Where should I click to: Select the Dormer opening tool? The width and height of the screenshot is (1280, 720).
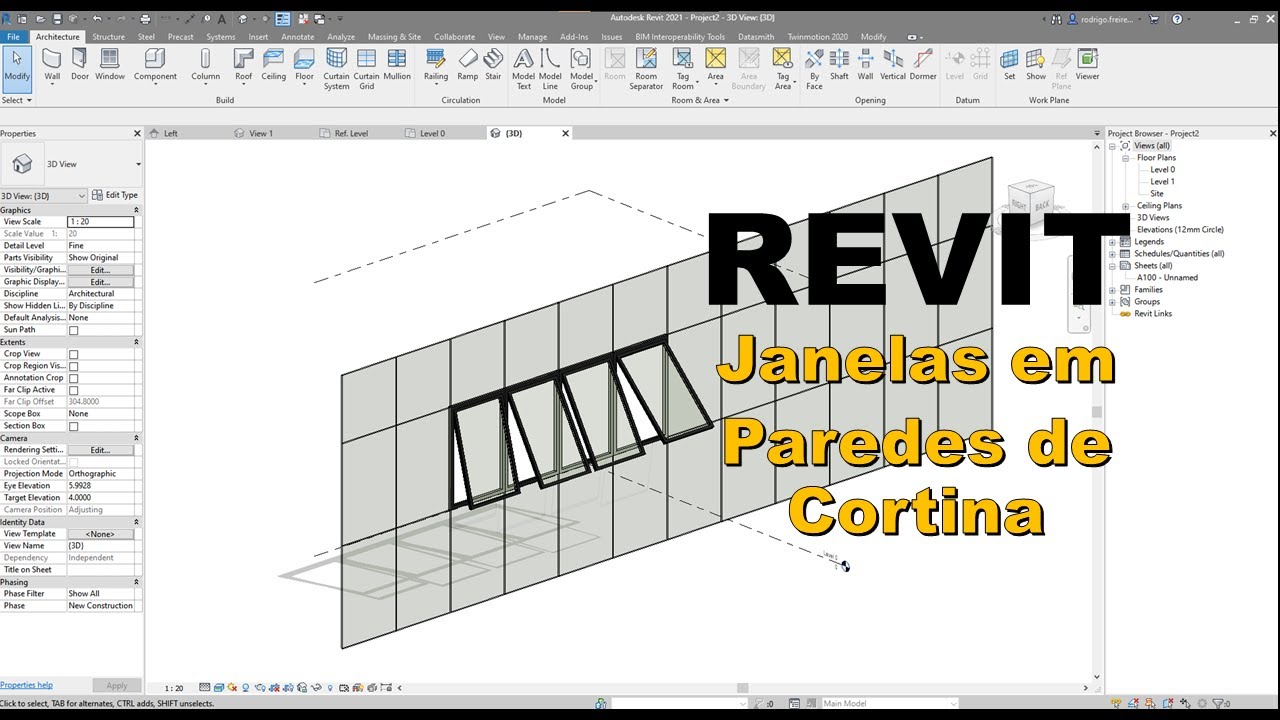pos(923,64)
